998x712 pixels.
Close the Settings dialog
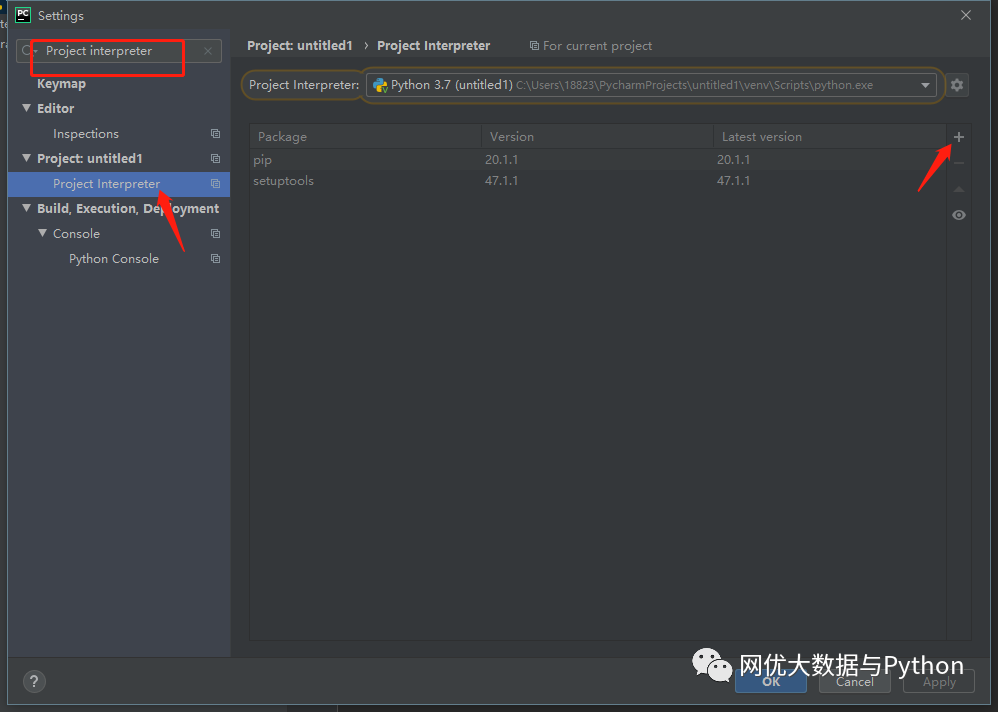click(966, 15)
